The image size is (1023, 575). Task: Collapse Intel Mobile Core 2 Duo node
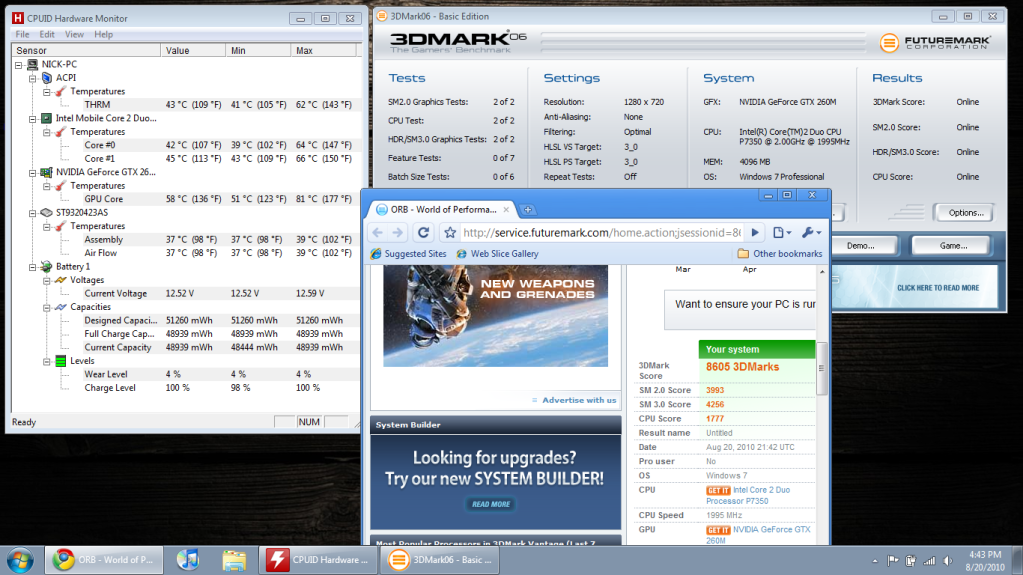[x=33, y=119]
